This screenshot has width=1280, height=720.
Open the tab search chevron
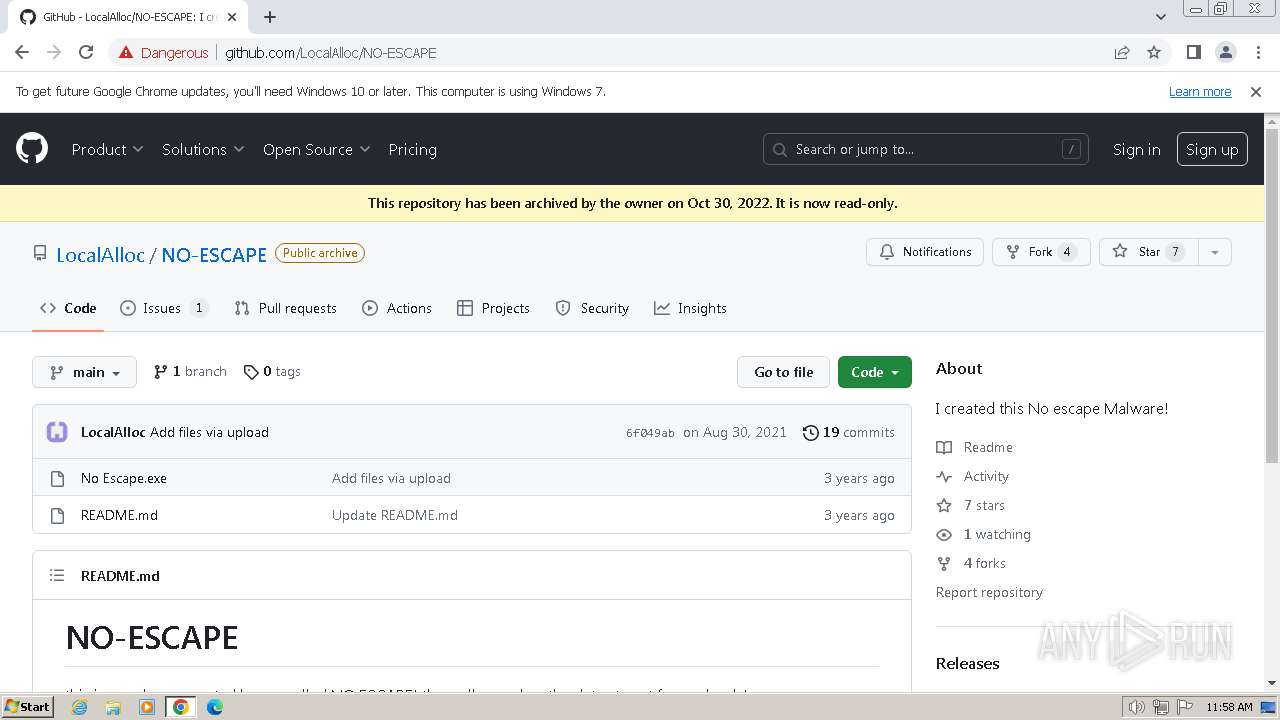(x=1160, y=17)
